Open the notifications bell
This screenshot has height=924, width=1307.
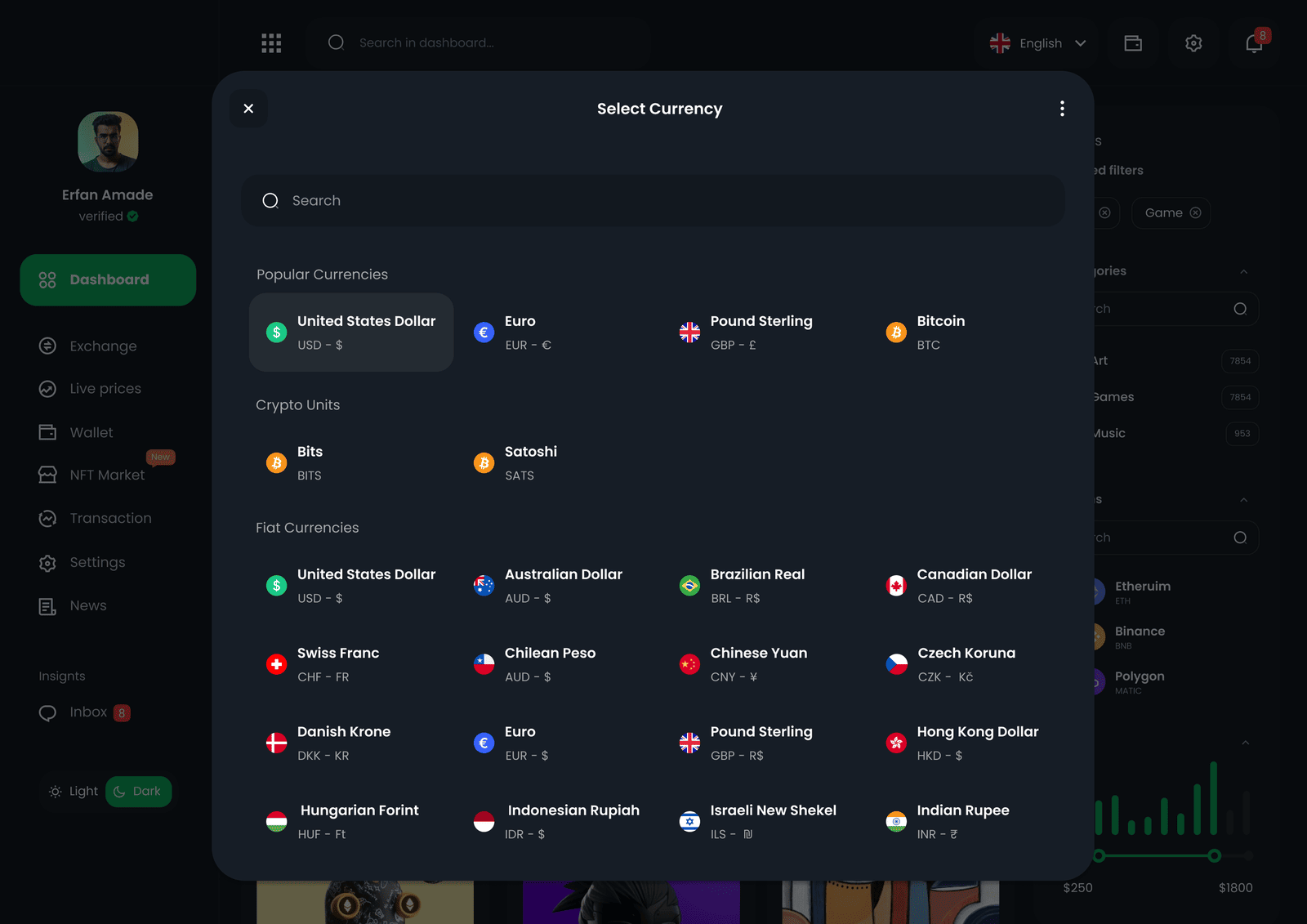[1254, 42]
